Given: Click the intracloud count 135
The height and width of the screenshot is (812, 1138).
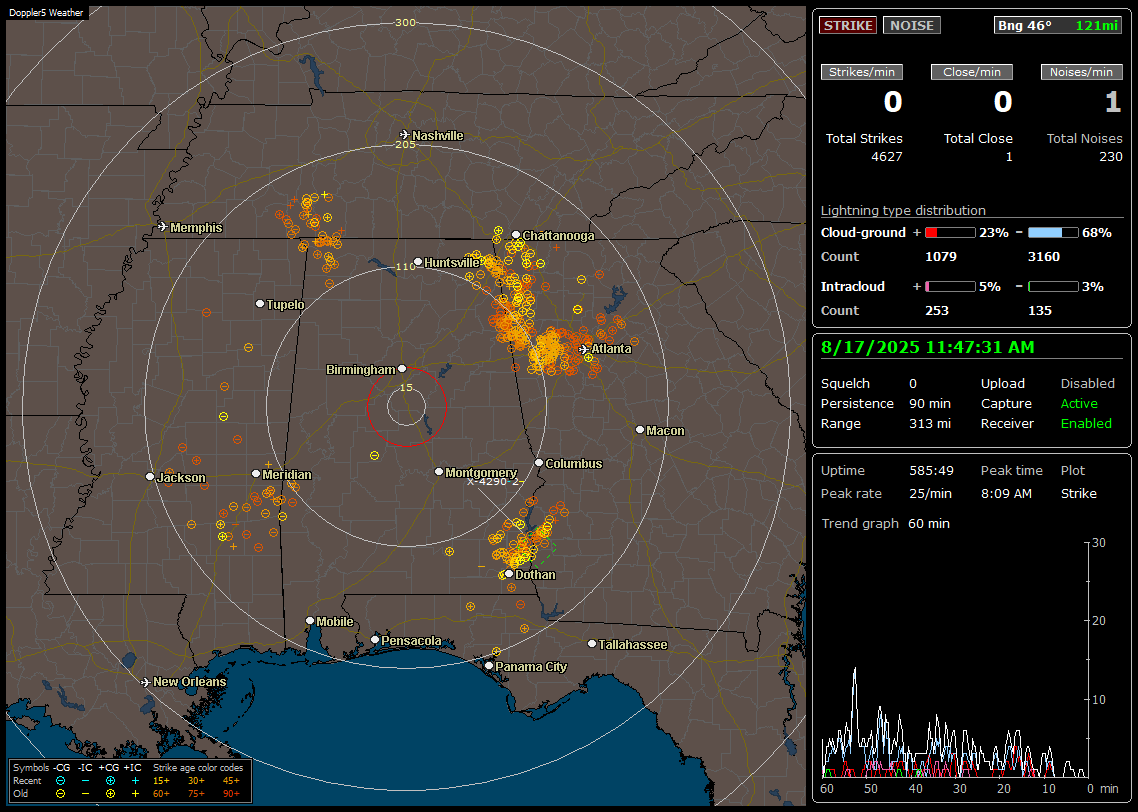Looking at the screenshot, I should tap(1039, 311).
